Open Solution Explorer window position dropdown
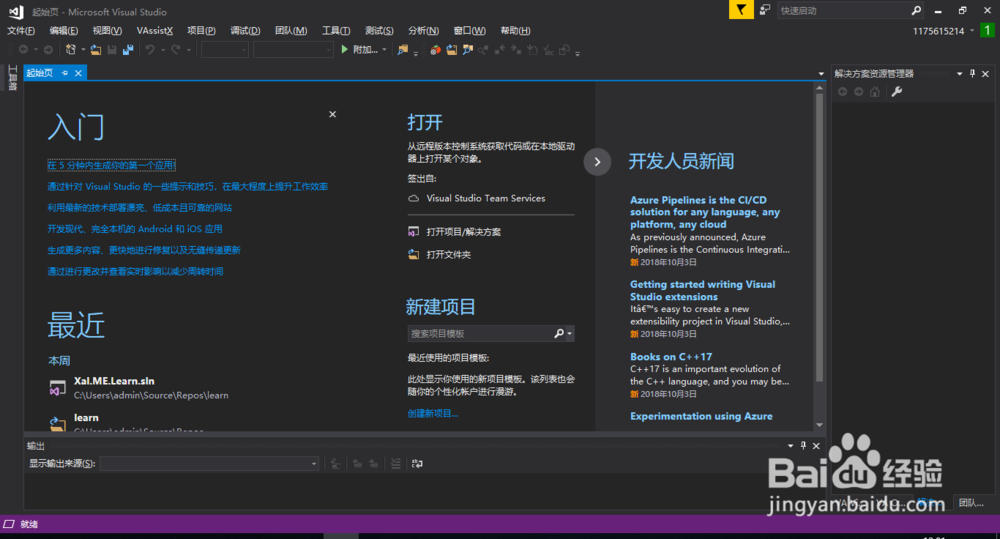 pyautogui.click(x=959, y=73)
